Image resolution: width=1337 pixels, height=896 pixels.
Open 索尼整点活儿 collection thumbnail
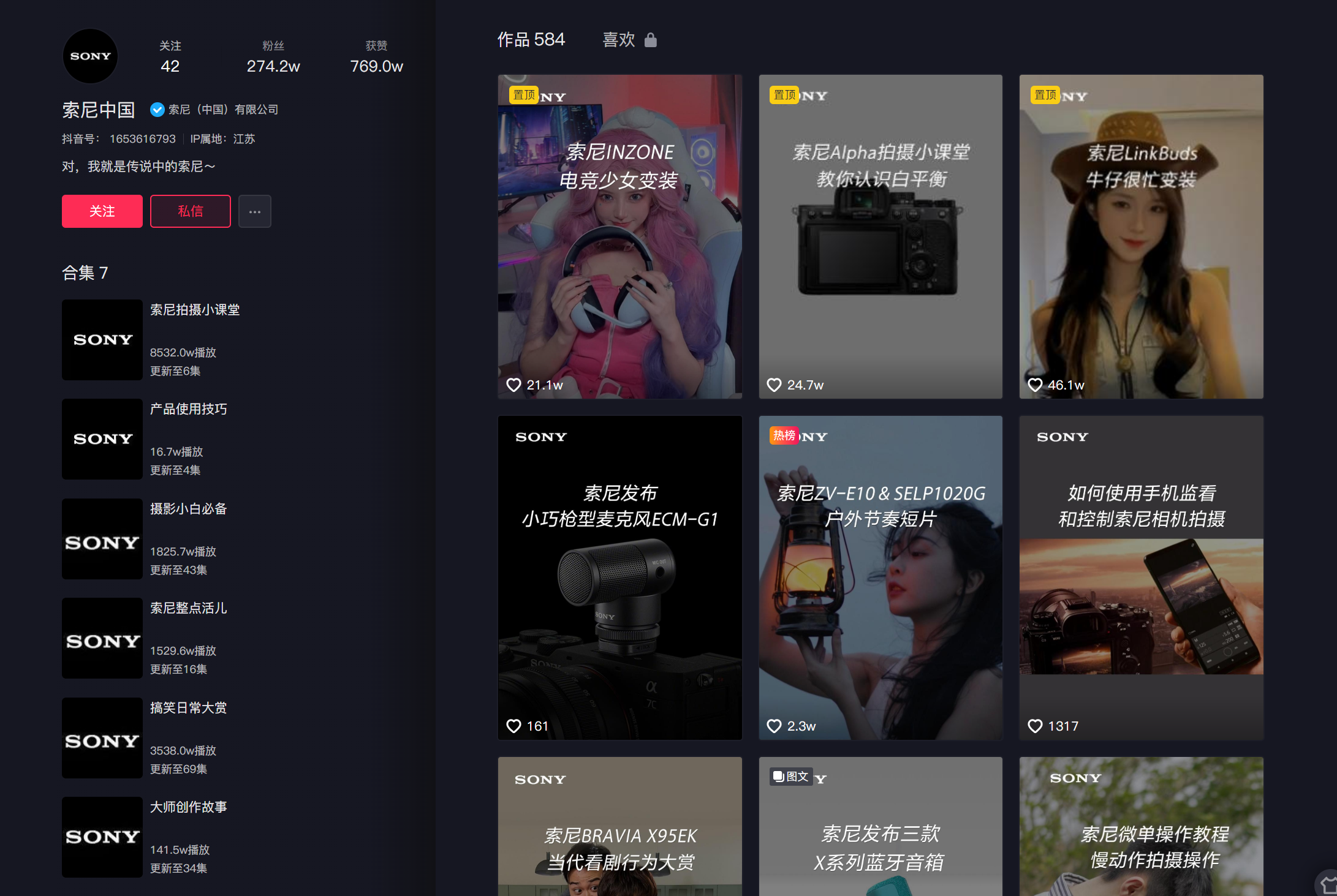[102, 638]
